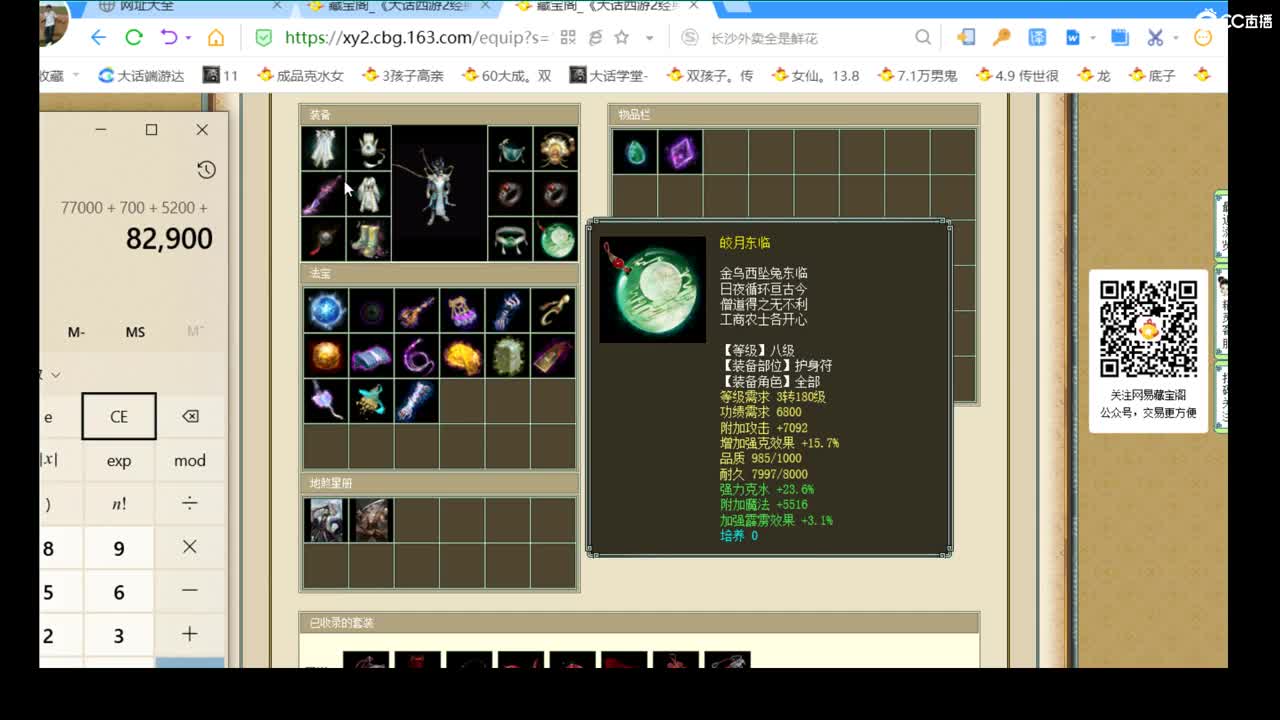
Task: Open the QR code grid icon in address bar
Action: pos(568,38)
